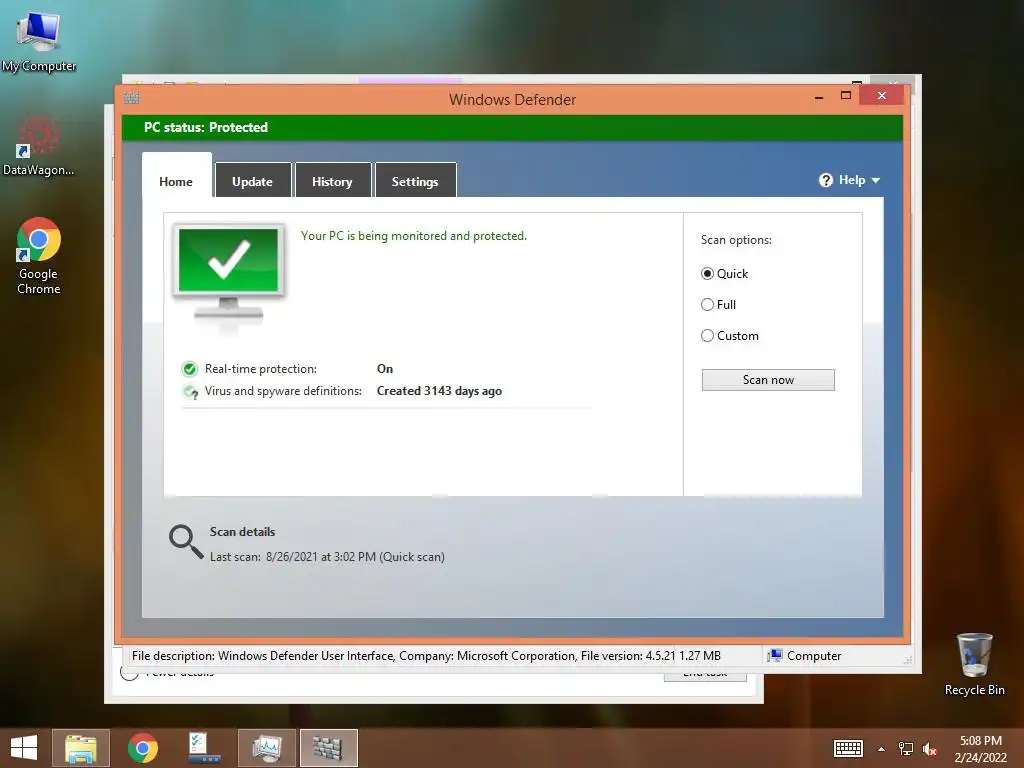
Task: Click Windows Defender title bar icon
Action: pos(131,98)
